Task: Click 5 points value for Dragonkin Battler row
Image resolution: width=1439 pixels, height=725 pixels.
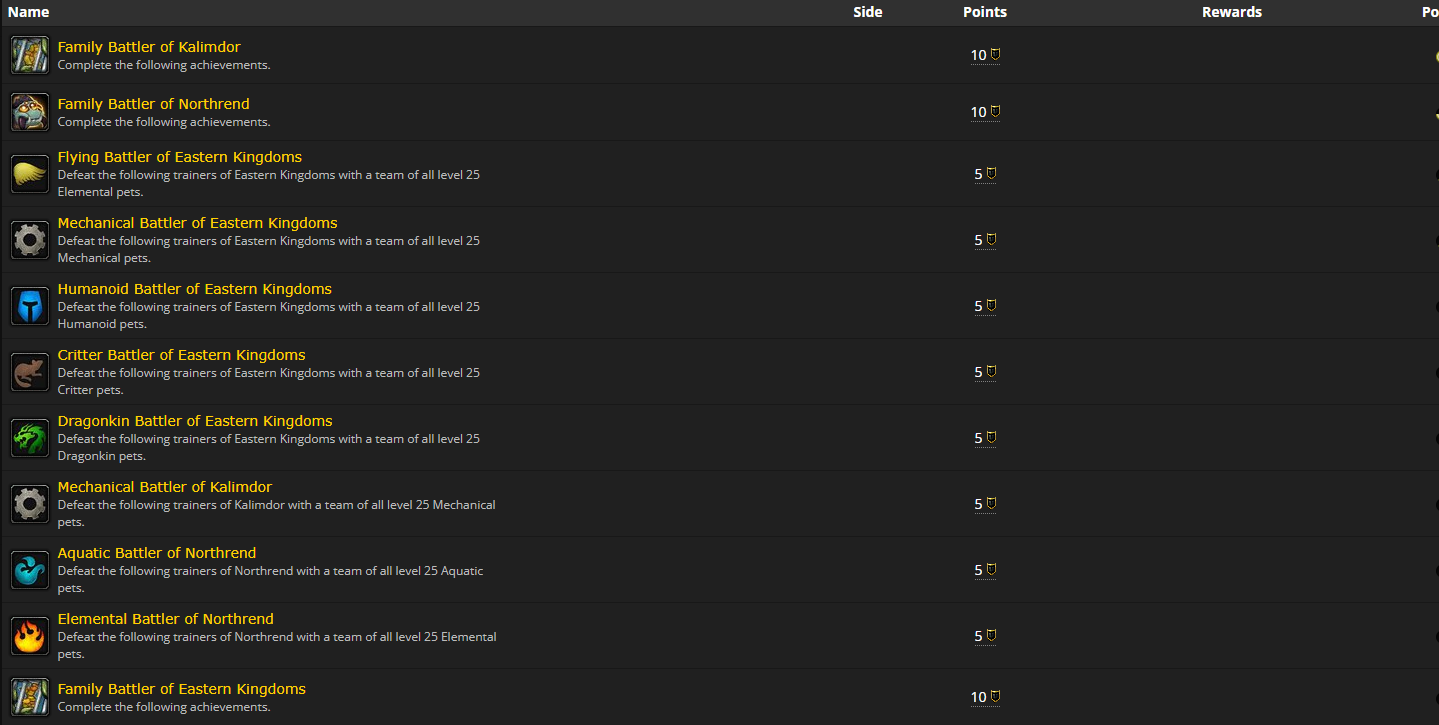Action: click(985, 438)
